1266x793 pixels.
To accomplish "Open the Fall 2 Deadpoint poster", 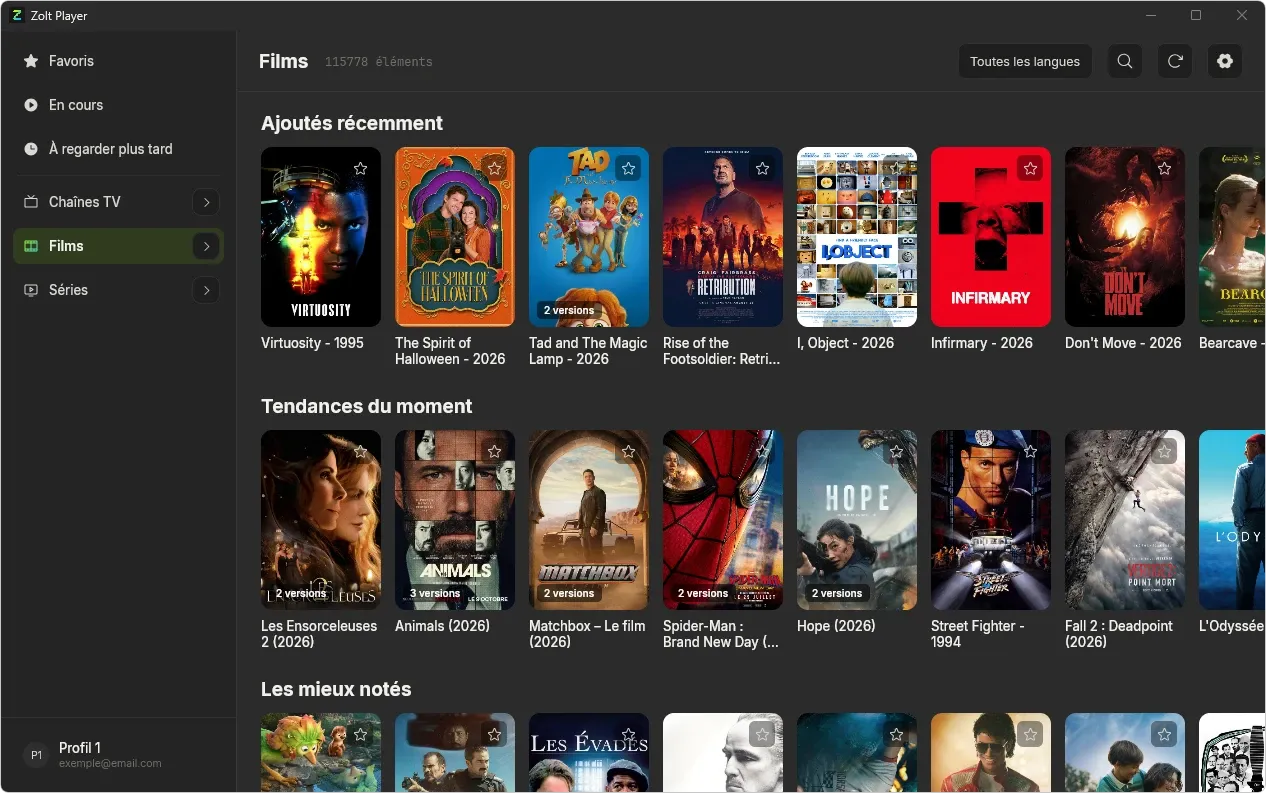I will click(x=1125, y=520).
